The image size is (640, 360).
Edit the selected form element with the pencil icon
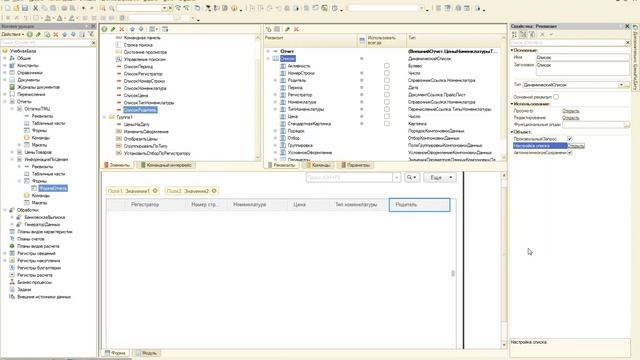point(113,29)
